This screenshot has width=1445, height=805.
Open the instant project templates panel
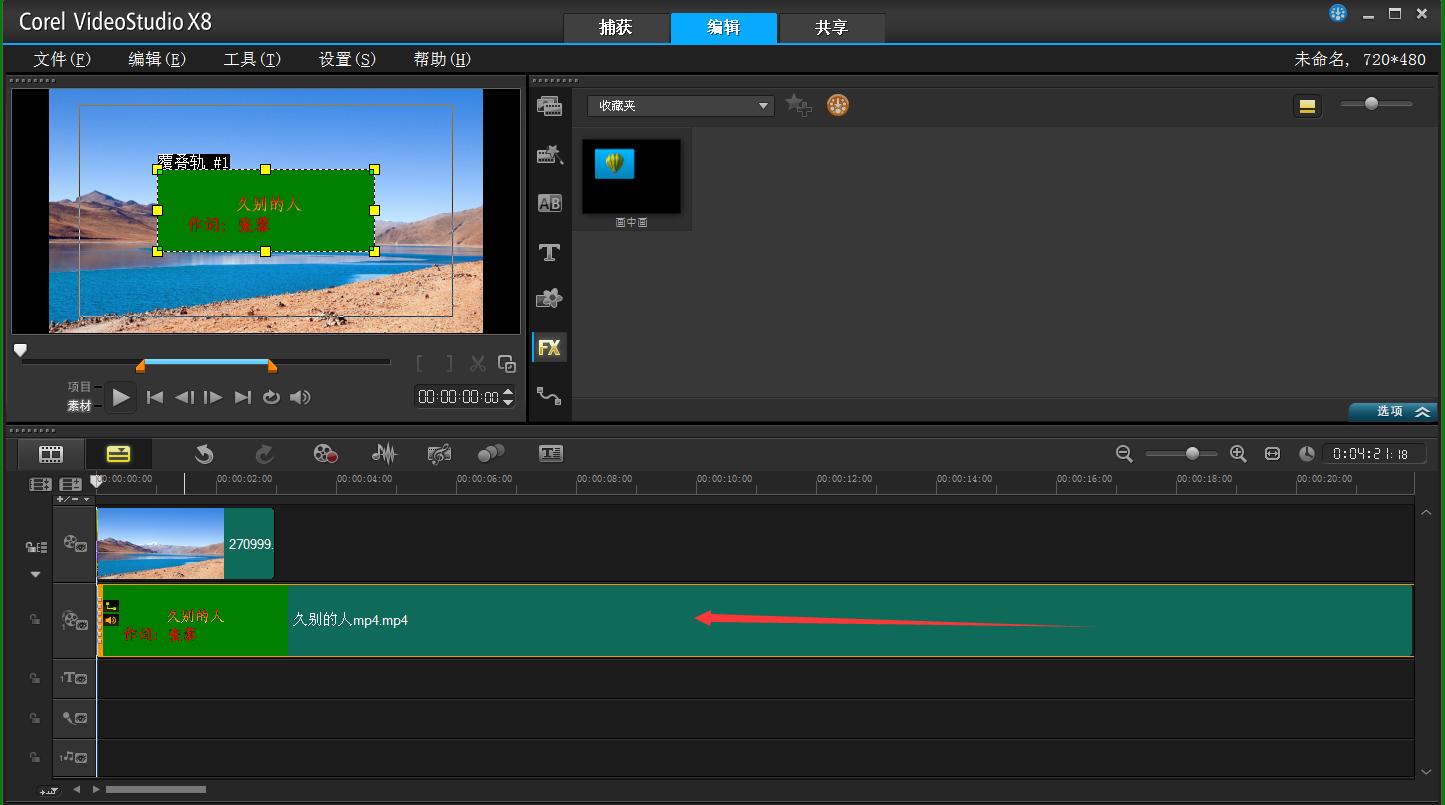coord(549,155)
